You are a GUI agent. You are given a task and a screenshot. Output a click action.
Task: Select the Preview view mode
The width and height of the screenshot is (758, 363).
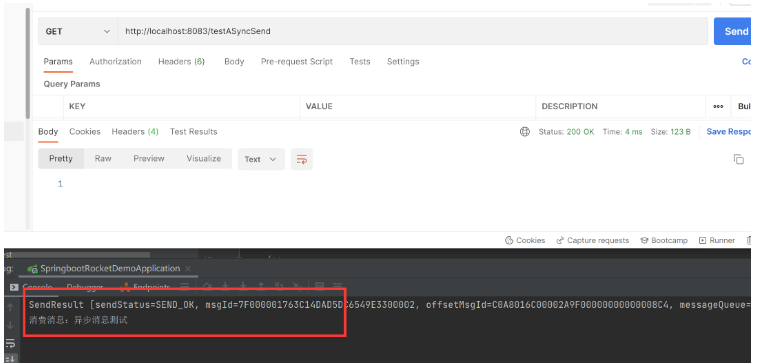149,159
